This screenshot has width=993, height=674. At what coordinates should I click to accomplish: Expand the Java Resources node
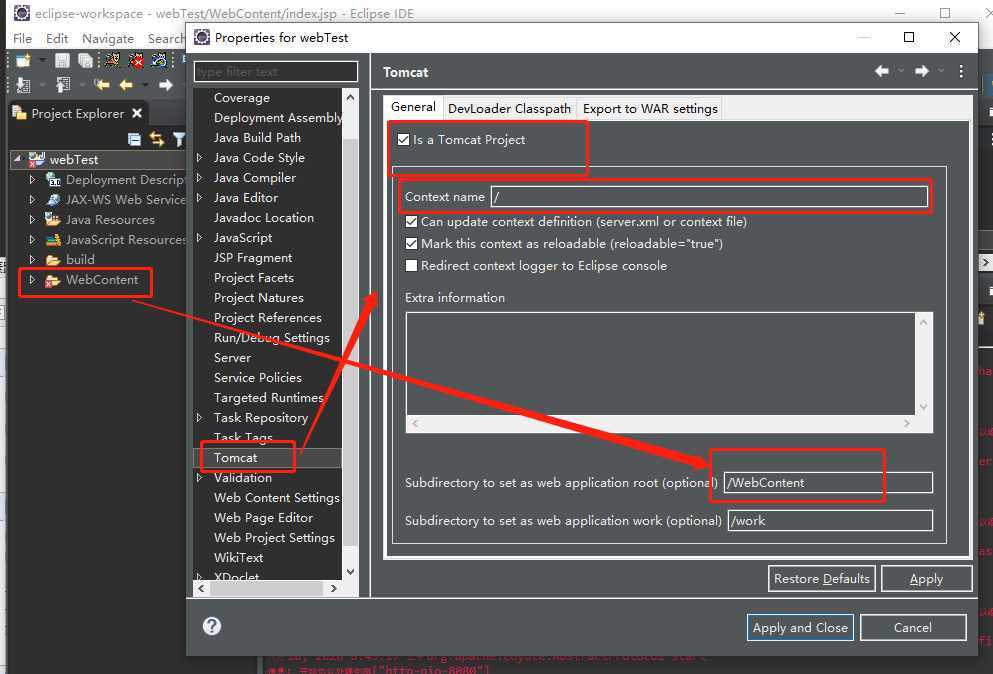click(x=32, y=219)
